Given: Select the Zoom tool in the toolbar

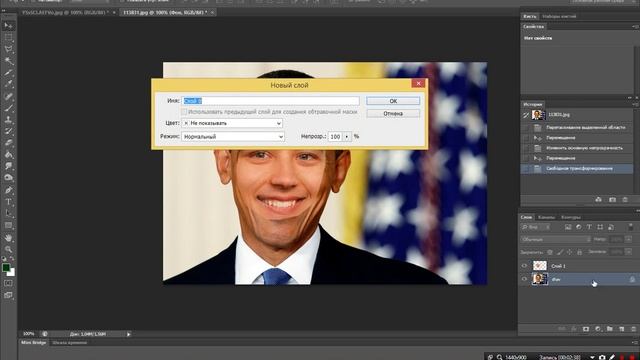Looking at the screenshot, I should (x=8, y=249).
